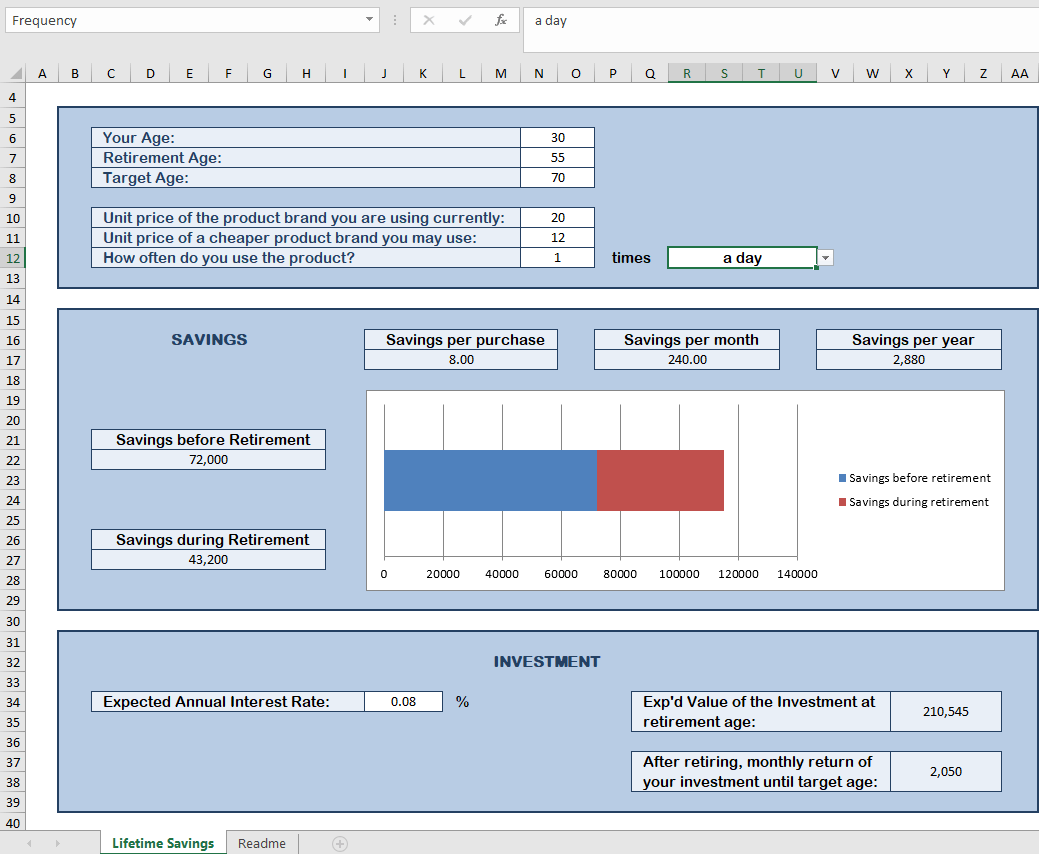The width and height of the screenshot is (1039, 854).
Task: Click the formula bar text 'a day'
Action: point(551,20)
